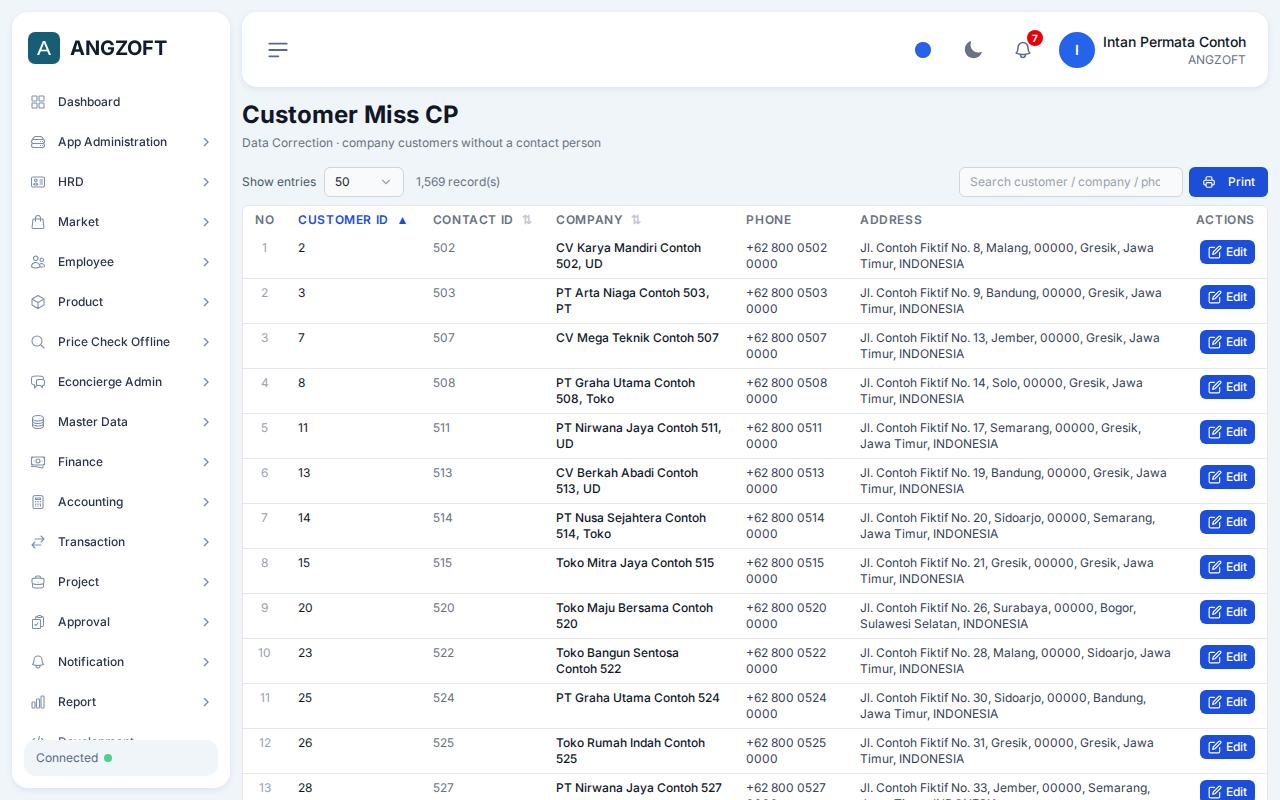Click the Market bag icon

click(x=38, y=222)
